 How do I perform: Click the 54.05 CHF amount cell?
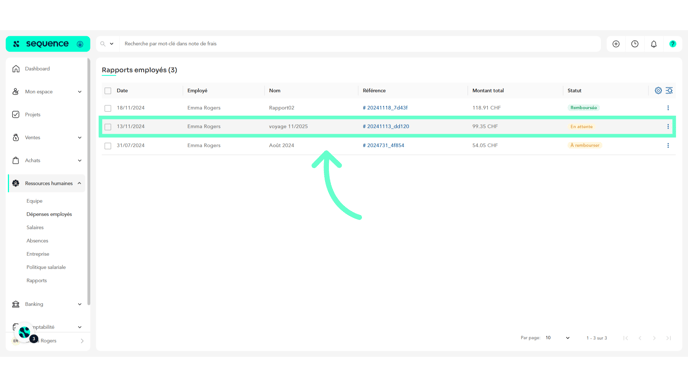[x=485, y=145]
